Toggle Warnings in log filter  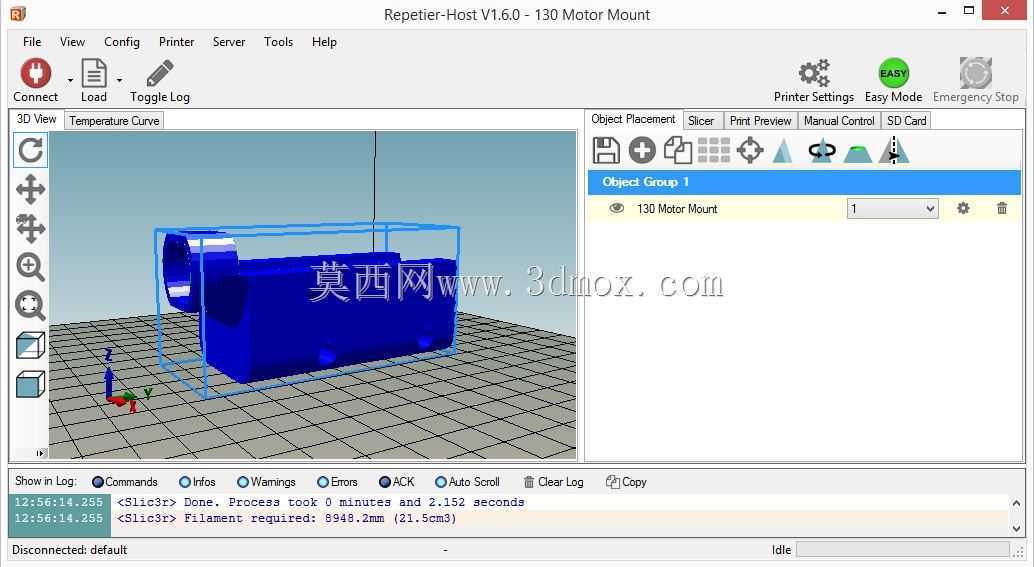(266, 482)
